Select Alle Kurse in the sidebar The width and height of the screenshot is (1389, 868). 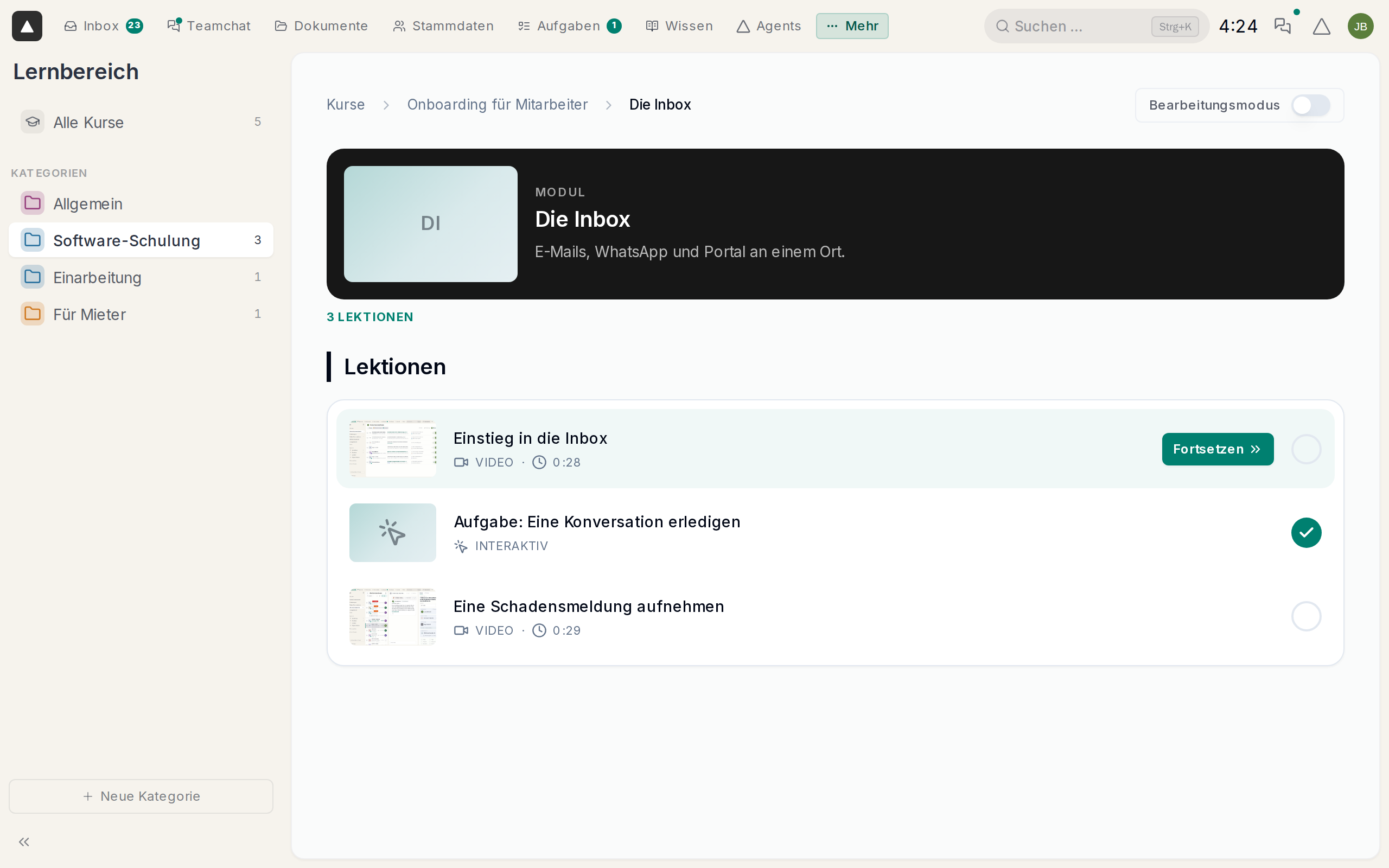click(141, 122)
